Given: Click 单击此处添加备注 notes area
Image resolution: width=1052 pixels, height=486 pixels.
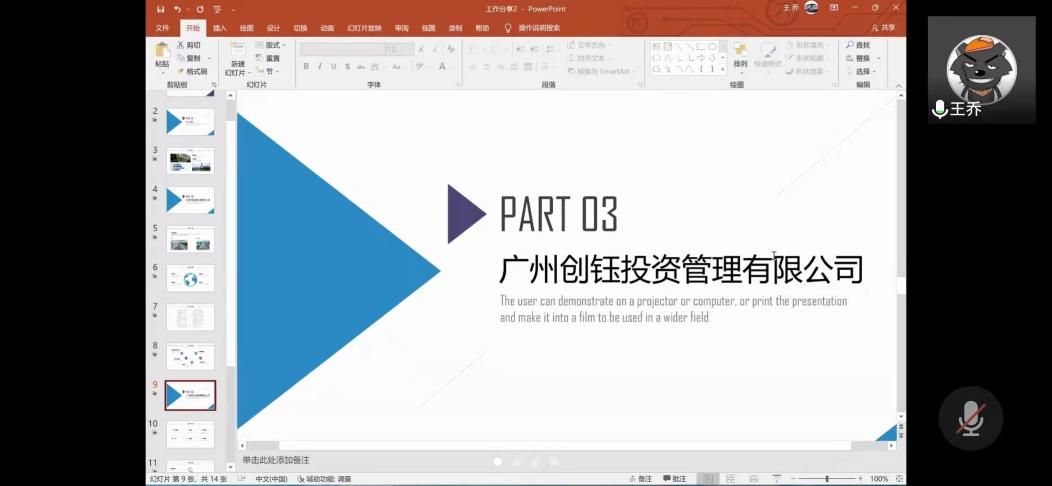Looking at the screenshot, I should (276, 460).
